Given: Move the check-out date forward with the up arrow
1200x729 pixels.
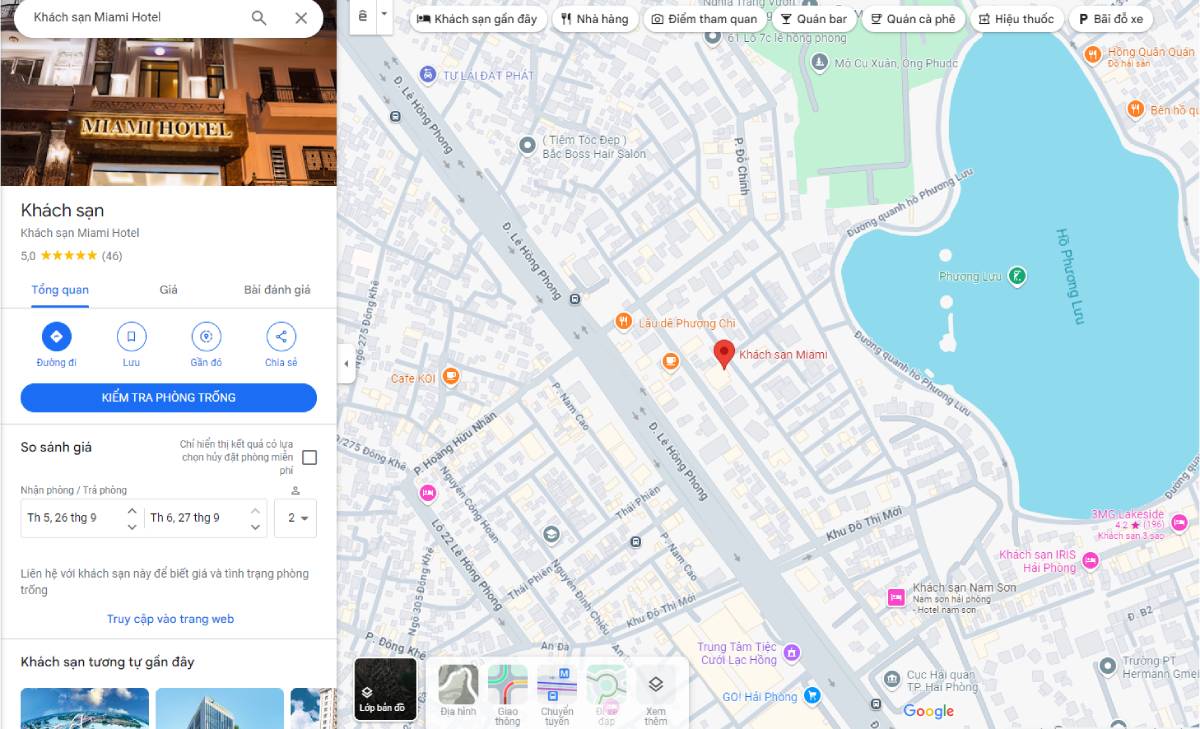Looking at the screenshot, I should [255, 511].
